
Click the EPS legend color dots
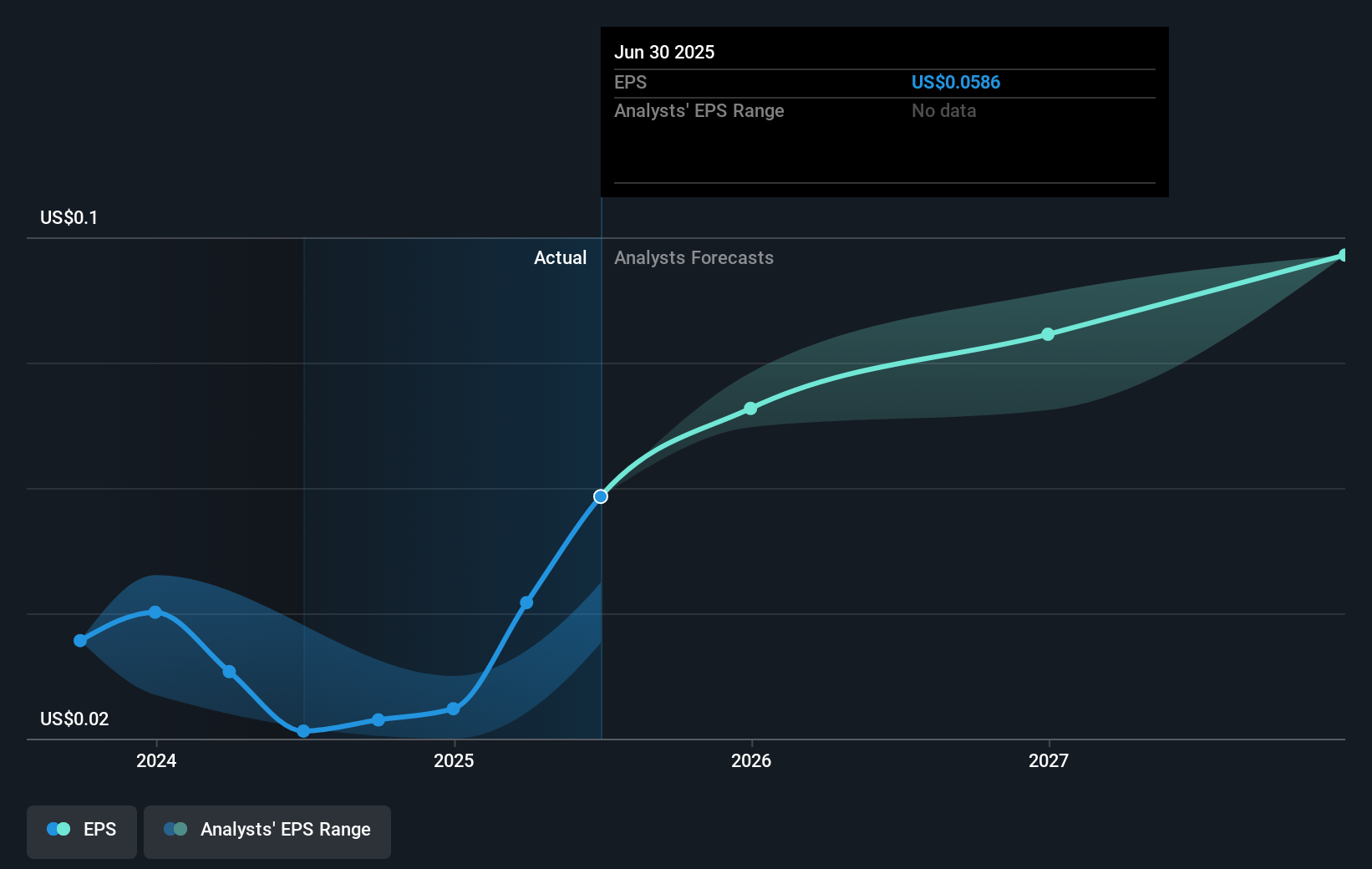[58, 829]
